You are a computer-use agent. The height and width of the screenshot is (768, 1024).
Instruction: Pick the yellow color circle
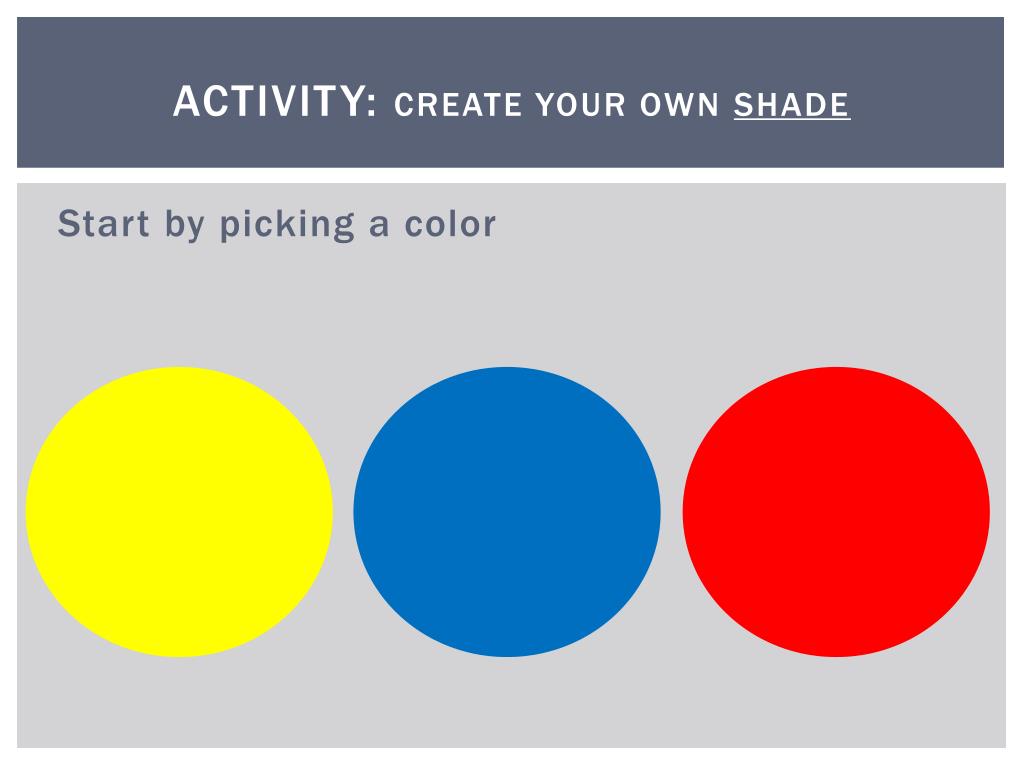(179, 511)
